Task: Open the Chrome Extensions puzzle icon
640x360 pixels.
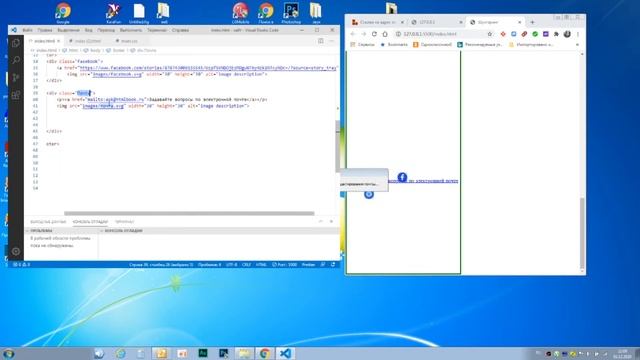Action: pos(556,34)
